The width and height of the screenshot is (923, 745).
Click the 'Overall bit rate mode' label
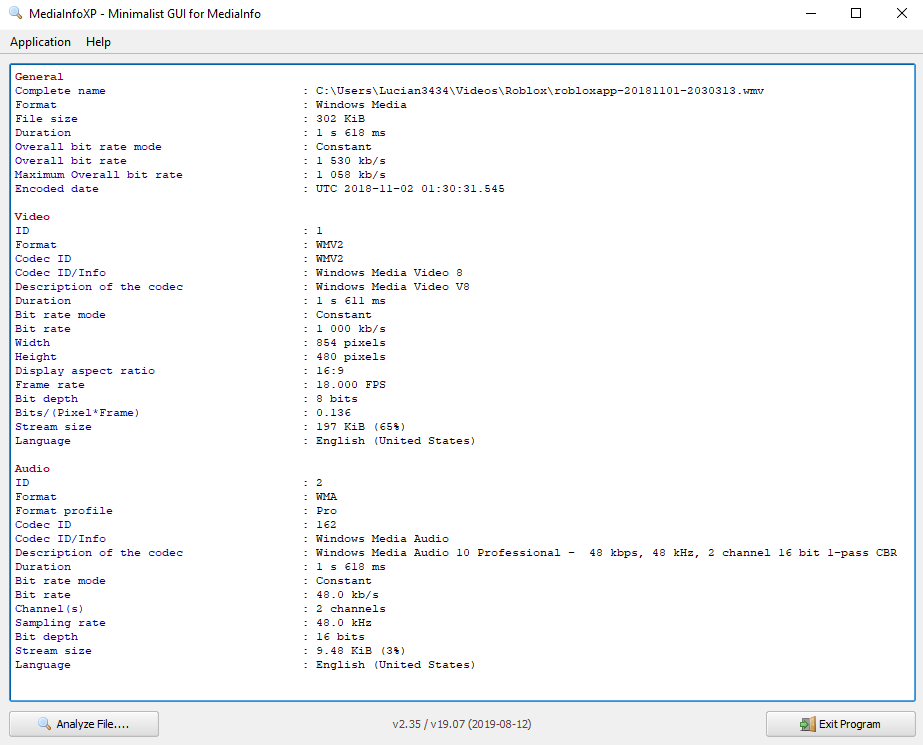(x=88, y=147)
